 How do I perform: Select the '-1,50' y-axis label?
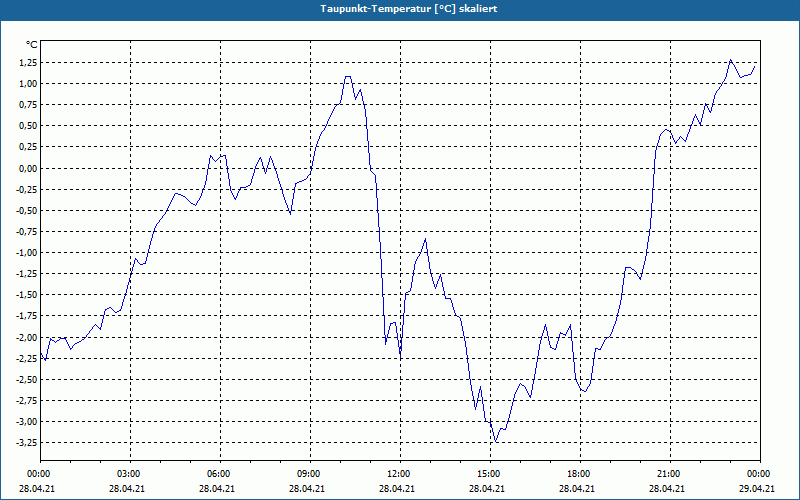(27, 295)
